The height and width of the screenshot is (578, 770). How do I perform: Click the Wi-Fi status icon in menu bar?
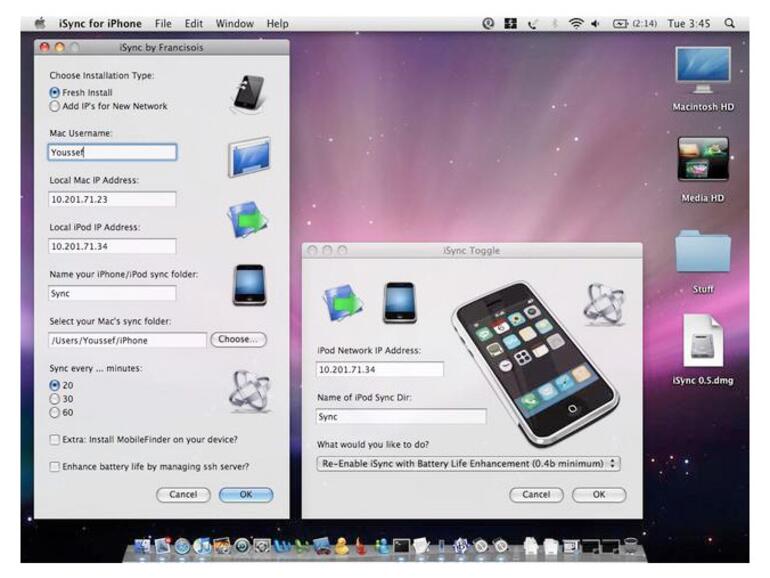click(576, 23)
